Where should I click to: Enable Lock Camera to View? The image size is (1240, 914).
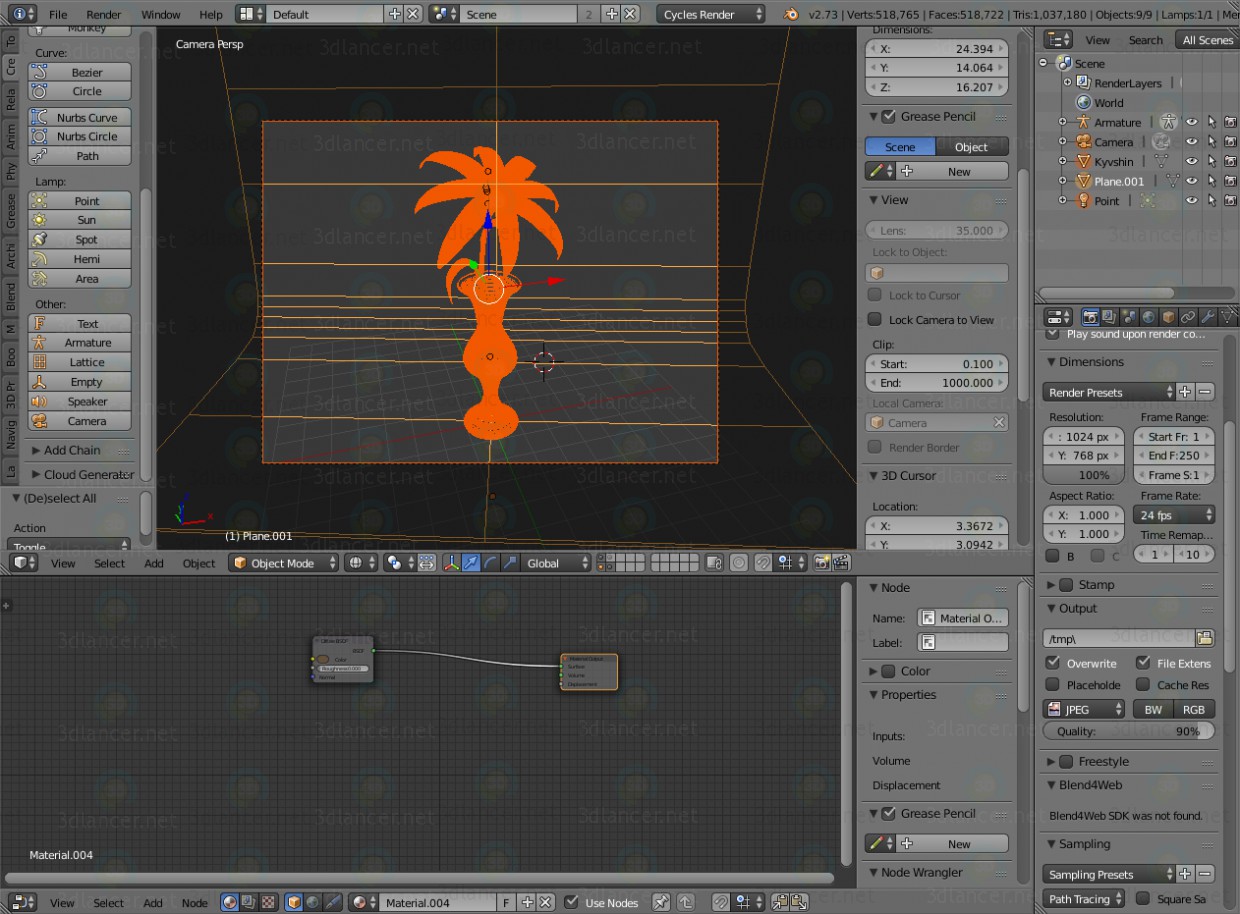875,320
